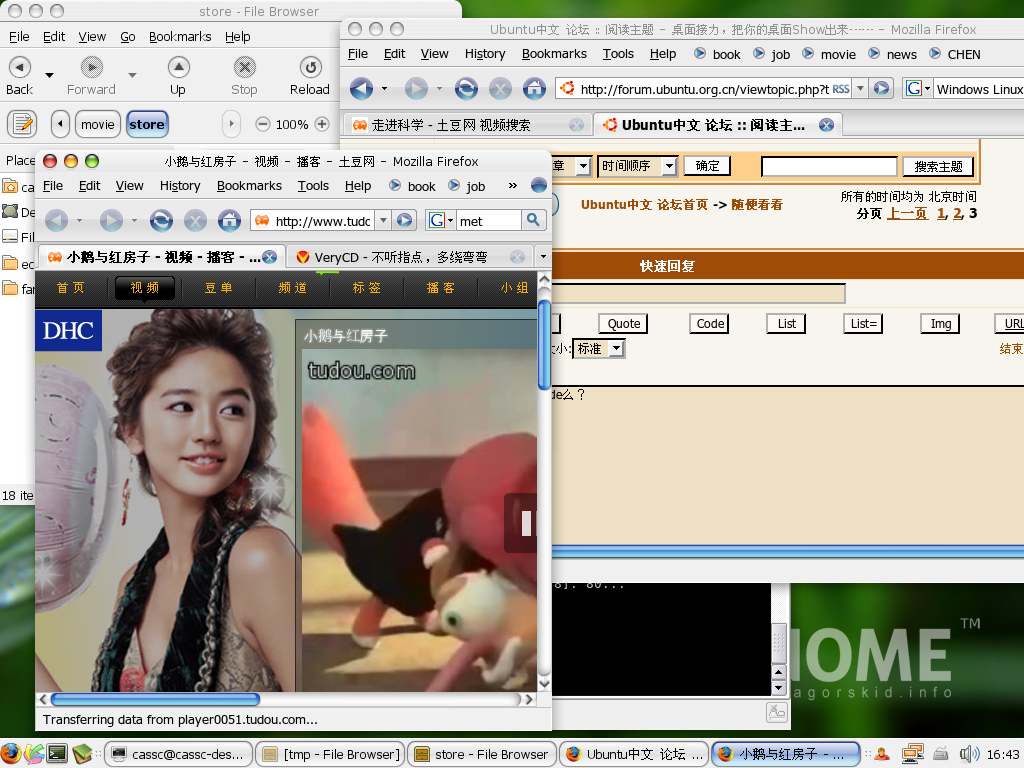This screenshot has height=768, width=1024.
Task: Zoom out in the File Browser
Action: (263, 124)
